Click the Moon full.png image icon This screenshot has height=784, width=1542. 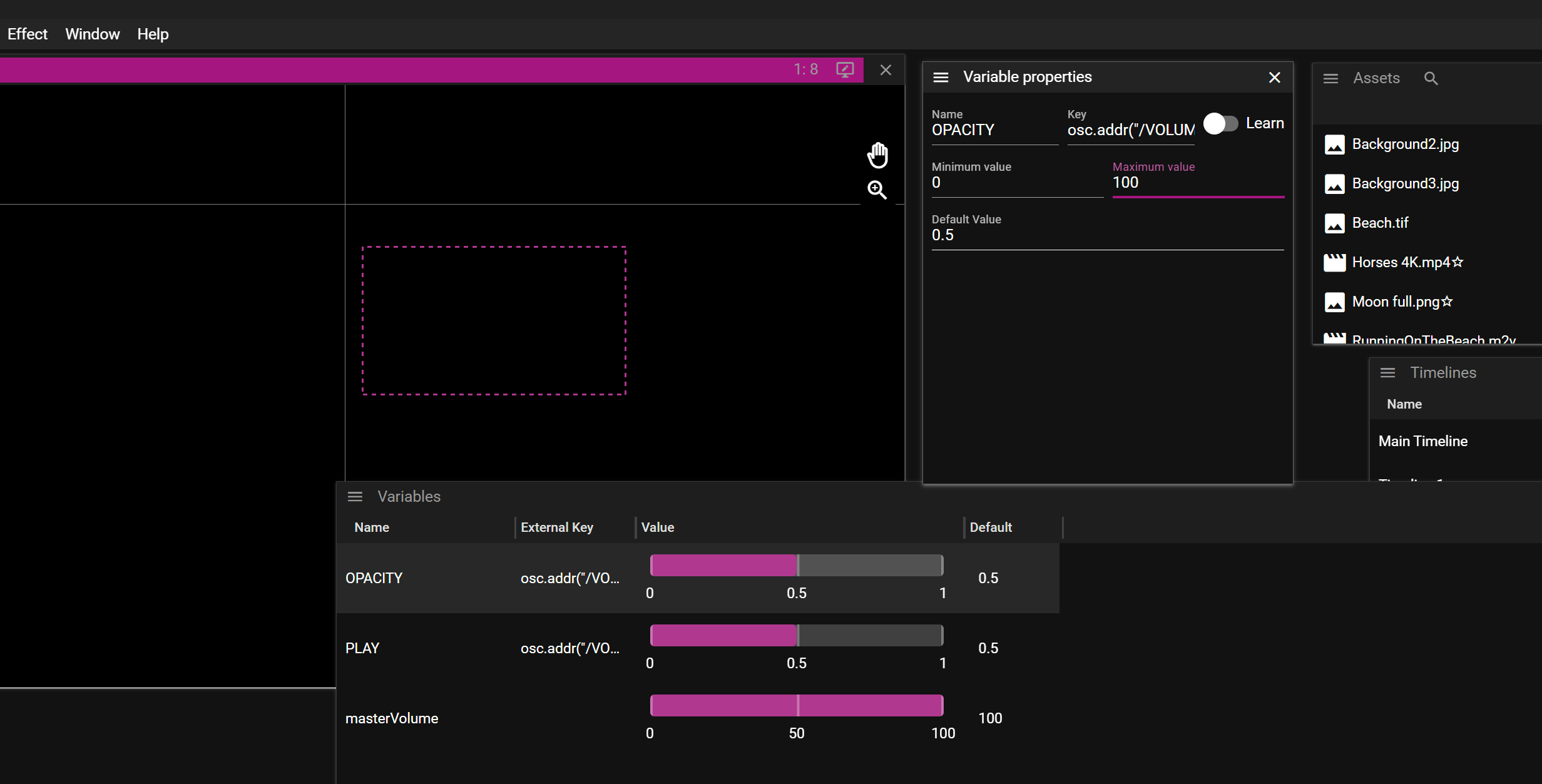[1334, 302]
